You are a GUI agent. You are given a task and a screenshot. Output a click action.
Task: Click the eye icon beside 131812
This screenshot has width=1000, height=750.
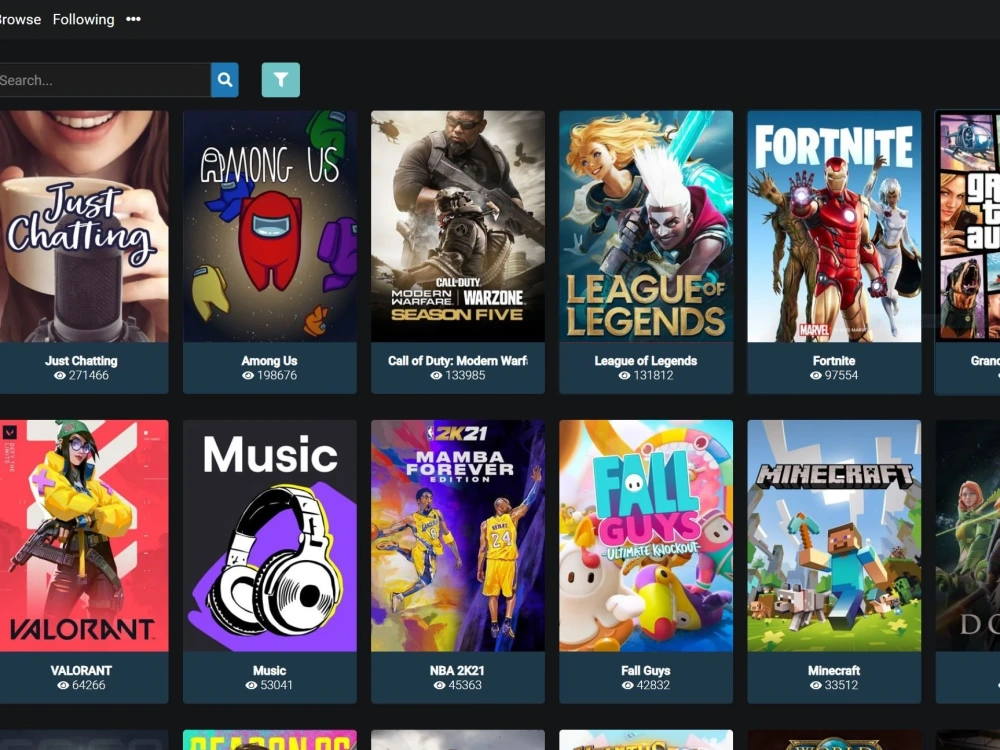[x=624, y=376]
